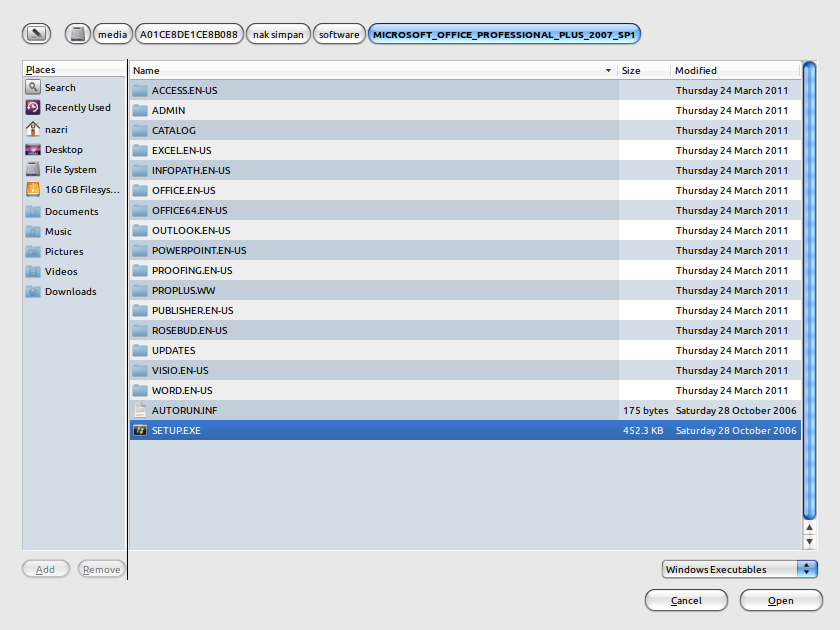Click the ACCESS.EN-US folder icon
This screenshot has width=840, height=630.
coord(140,90)
